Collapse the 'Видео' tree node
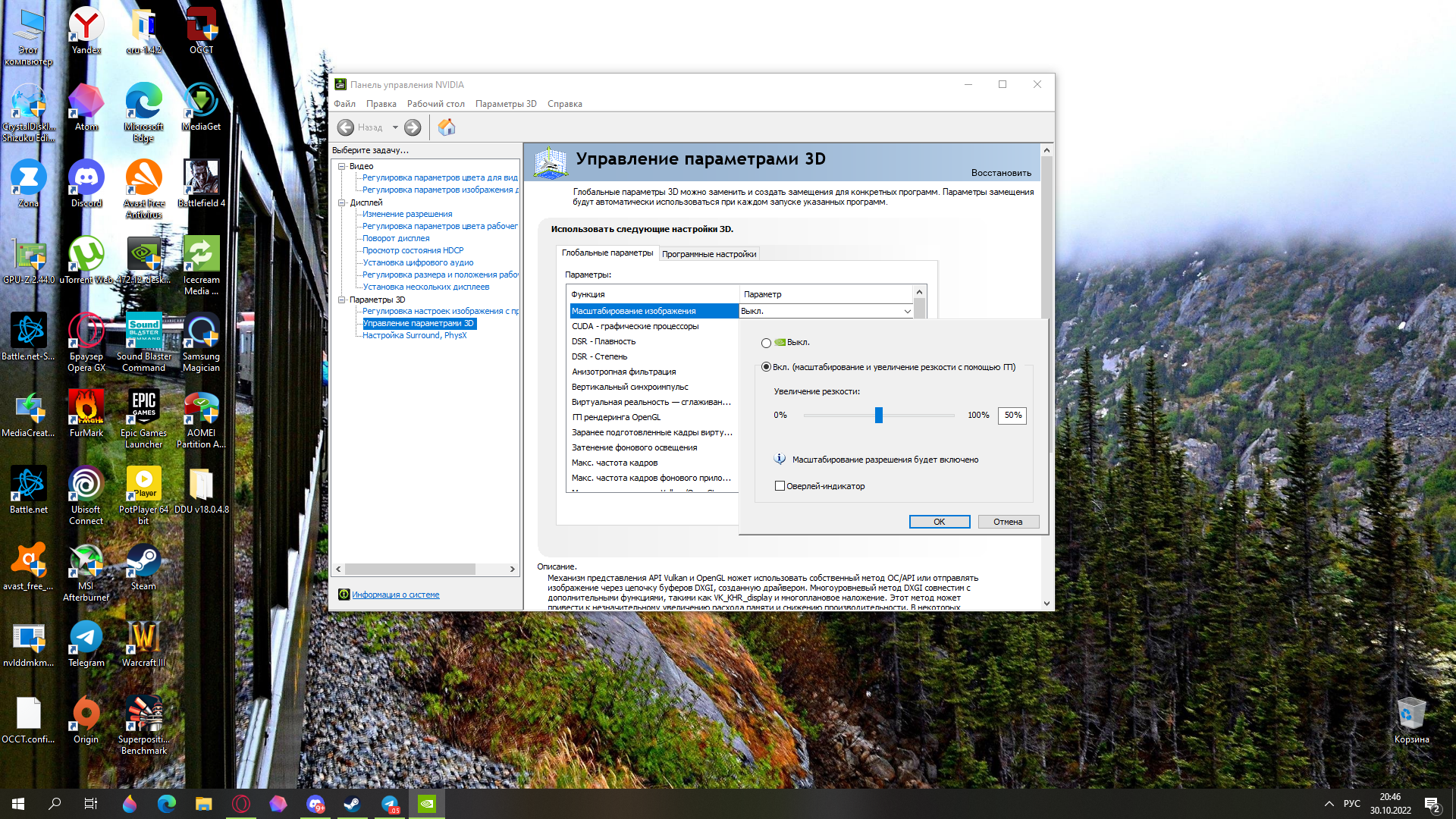This screenshot has height=819, width=1456. point(342,166)
